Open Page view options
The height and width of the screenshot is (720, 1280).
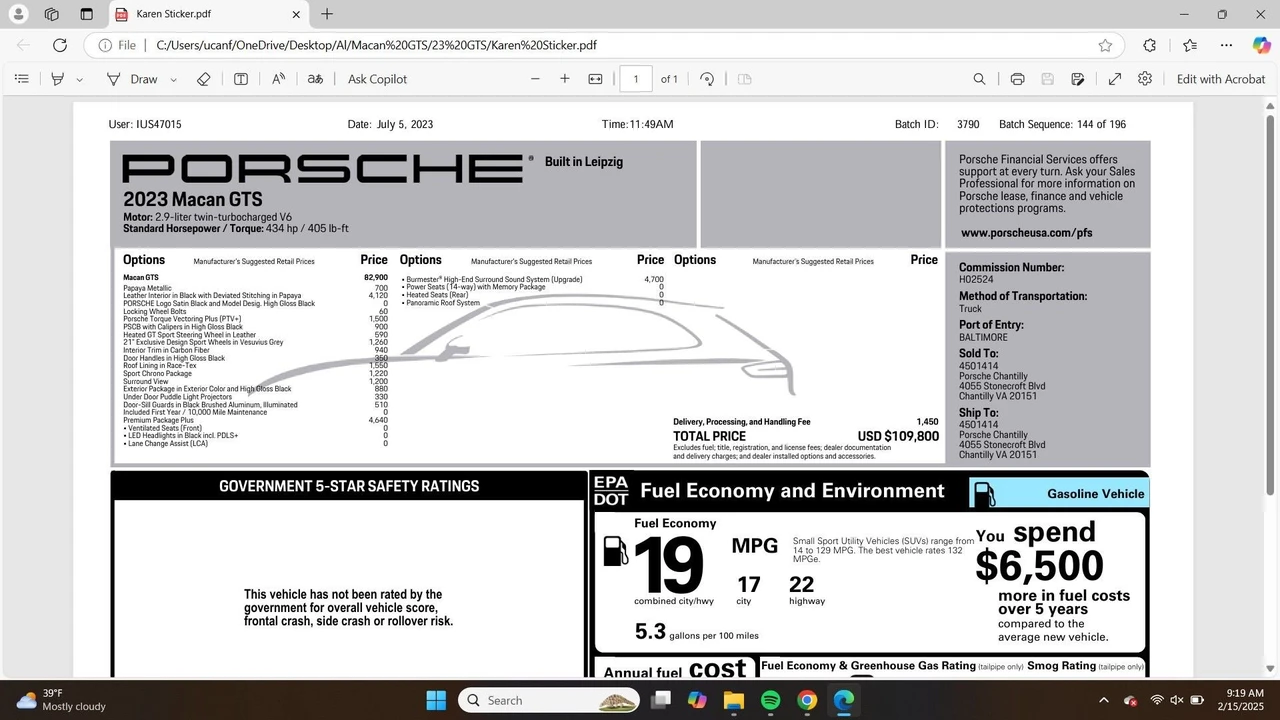pyautogui.click(x=744, y=79)
